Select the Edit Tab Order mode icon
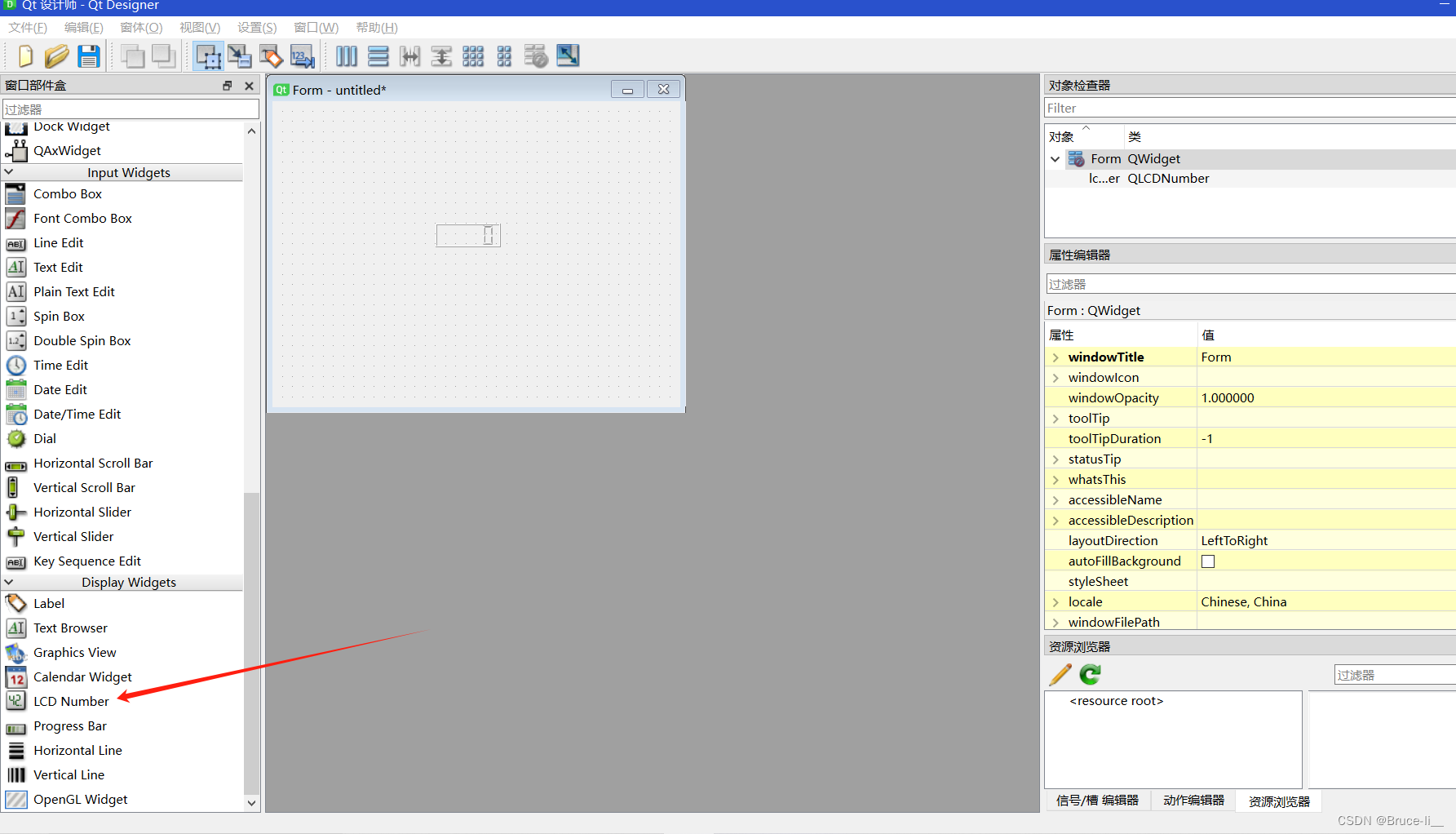1456x834 pixels. click(x=303, y=56)
